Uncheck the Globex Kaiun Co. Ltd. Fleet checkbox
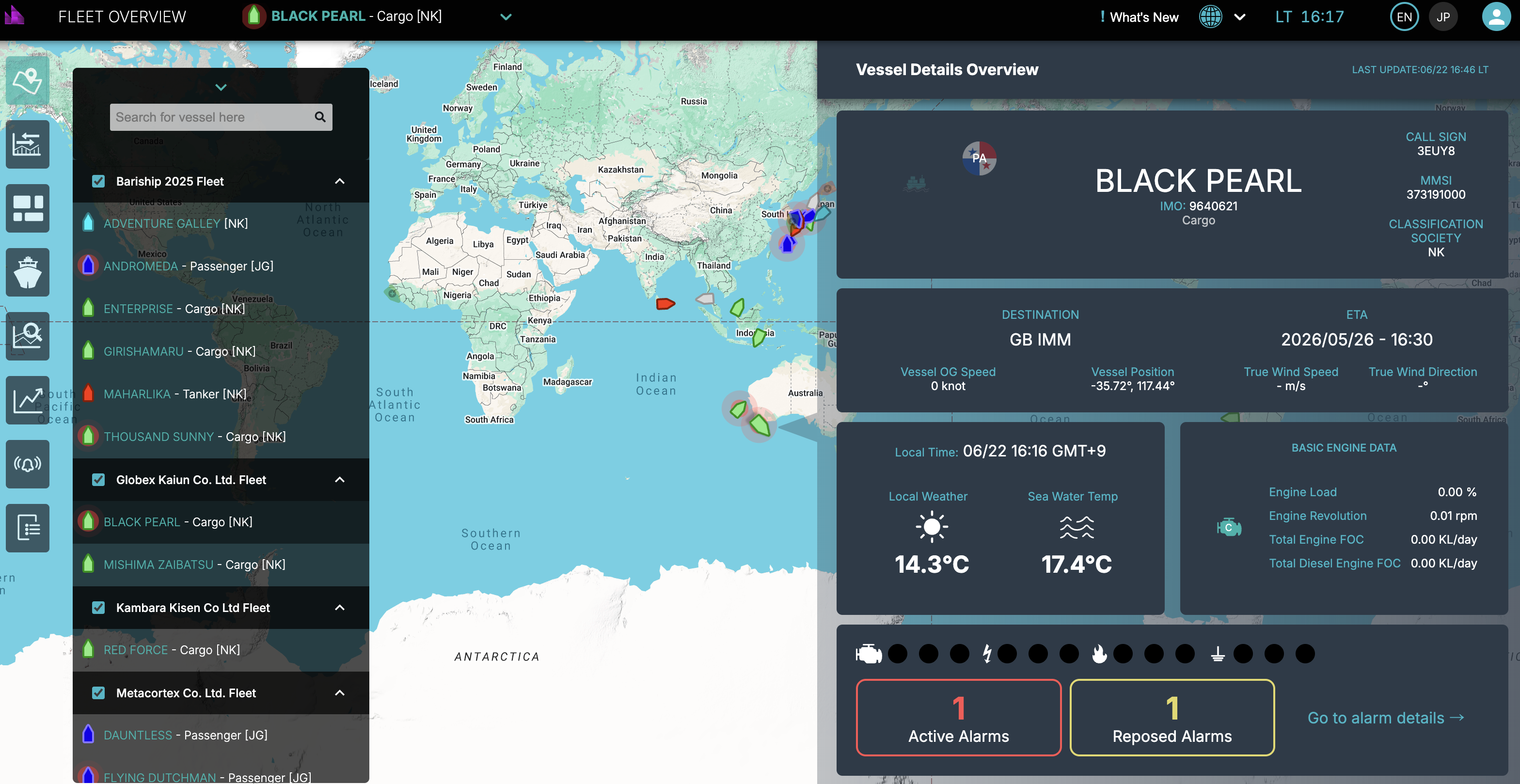This screenshot has height=784, width=1520. [98, 480]
